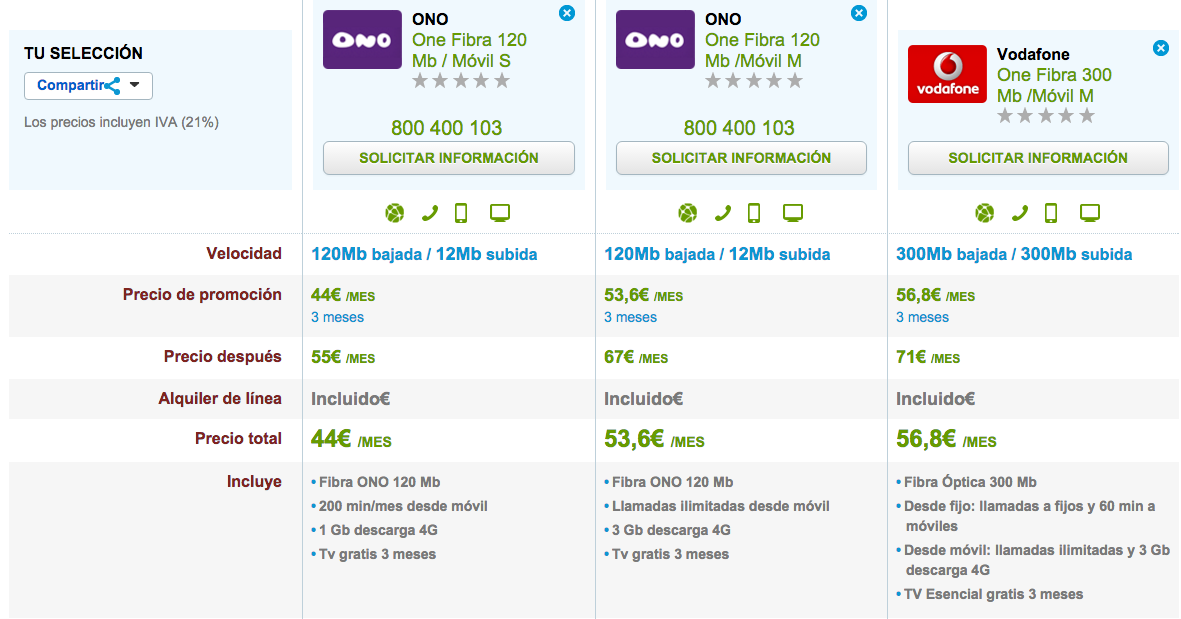
Task: Click '1 Gb descarga 4G' feature
Action: tap(378, 530)
